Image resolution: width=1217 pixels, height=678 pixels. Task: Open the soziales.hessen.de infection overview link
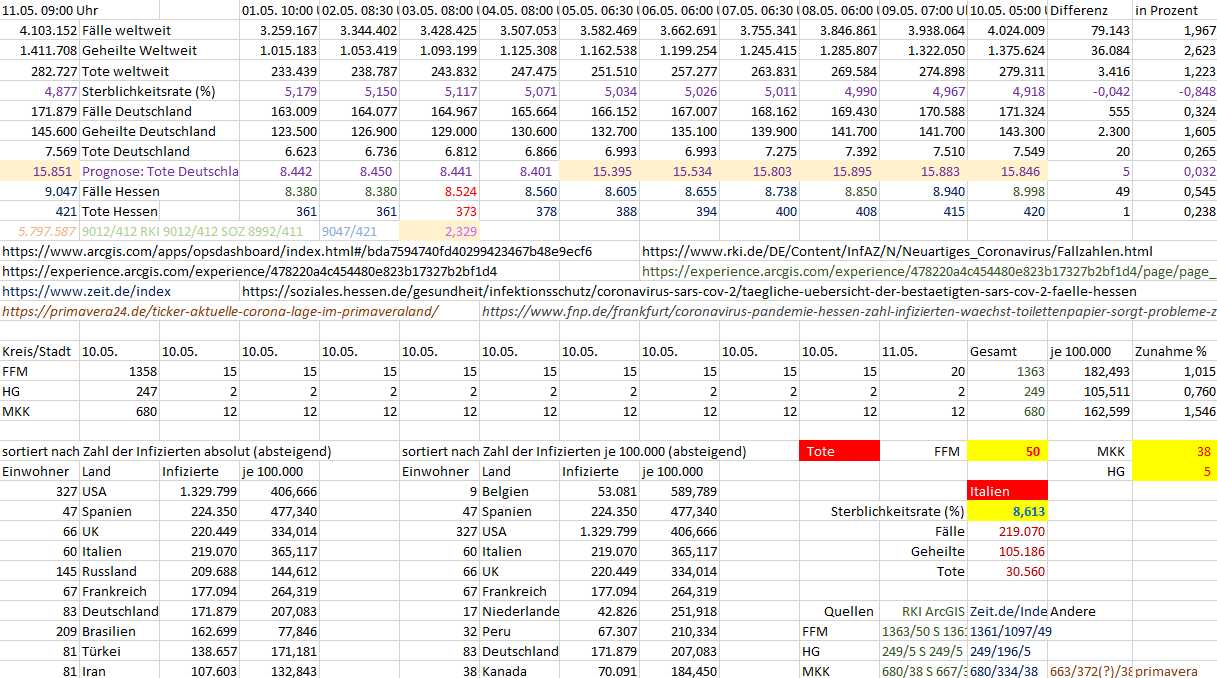pos(689,291)
